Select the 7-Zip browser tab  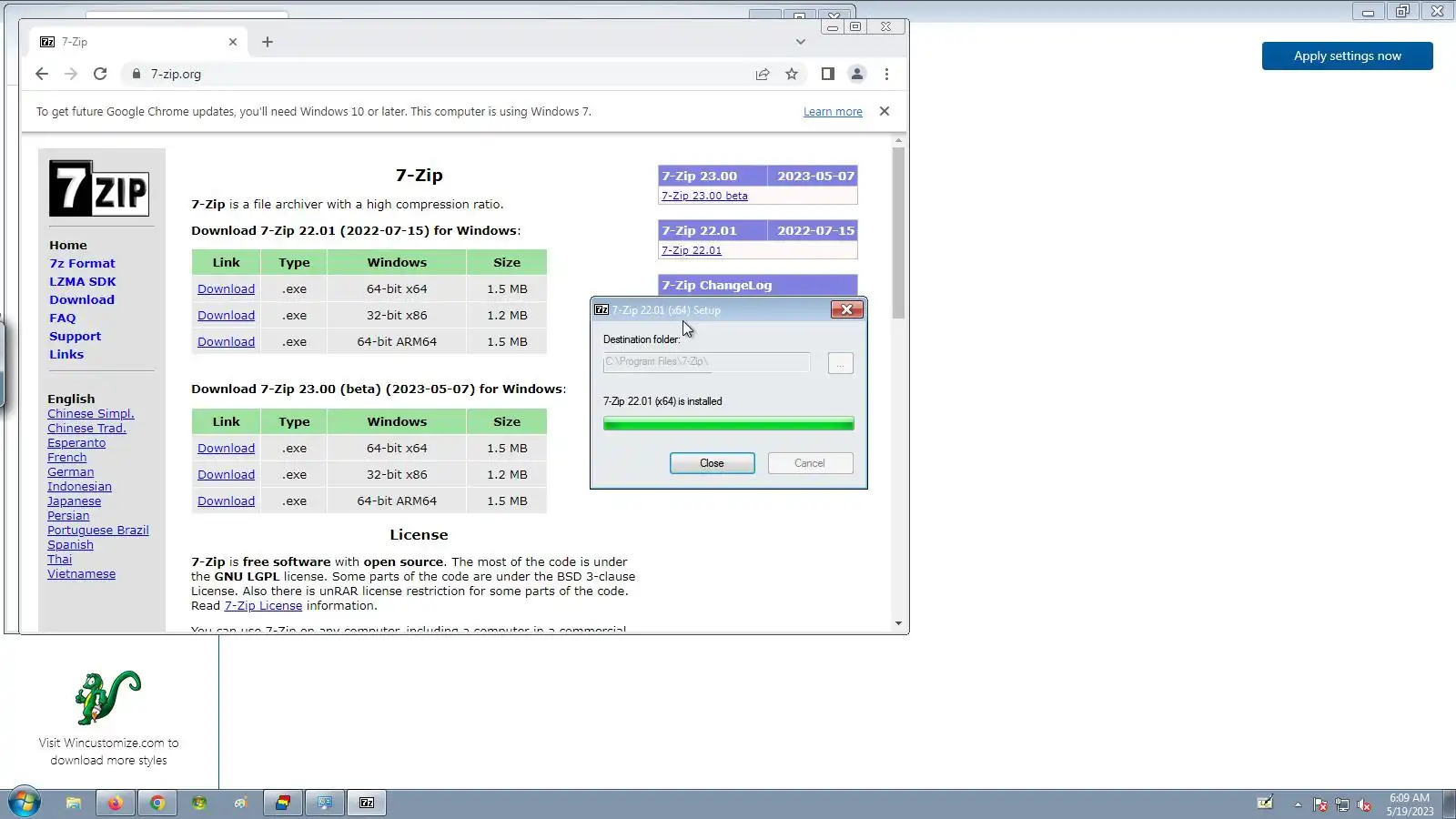click(x=138, y=42)
